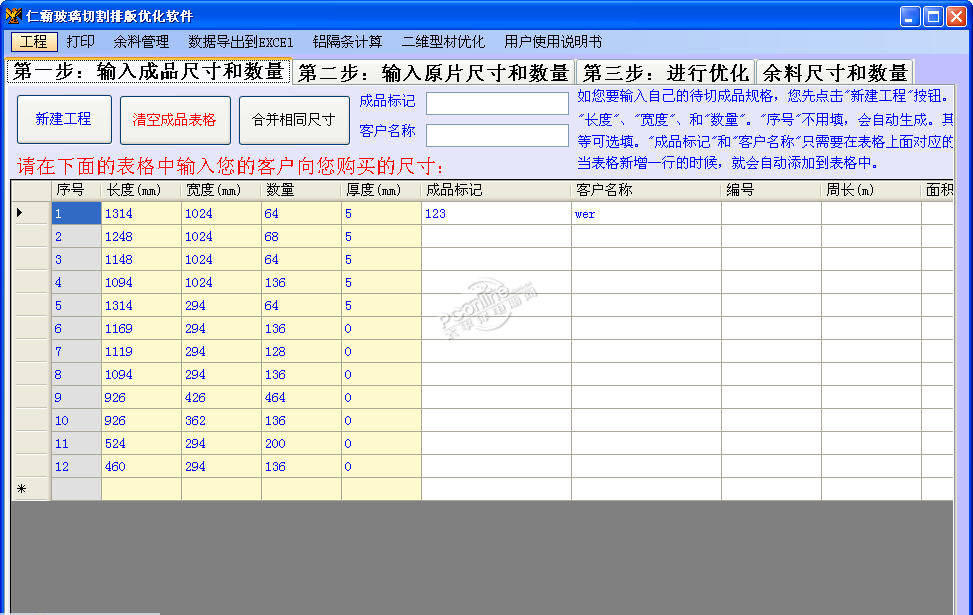Screen dimensions: 973x615
Task: Open the 打印 menu
Action: point(81,42)
